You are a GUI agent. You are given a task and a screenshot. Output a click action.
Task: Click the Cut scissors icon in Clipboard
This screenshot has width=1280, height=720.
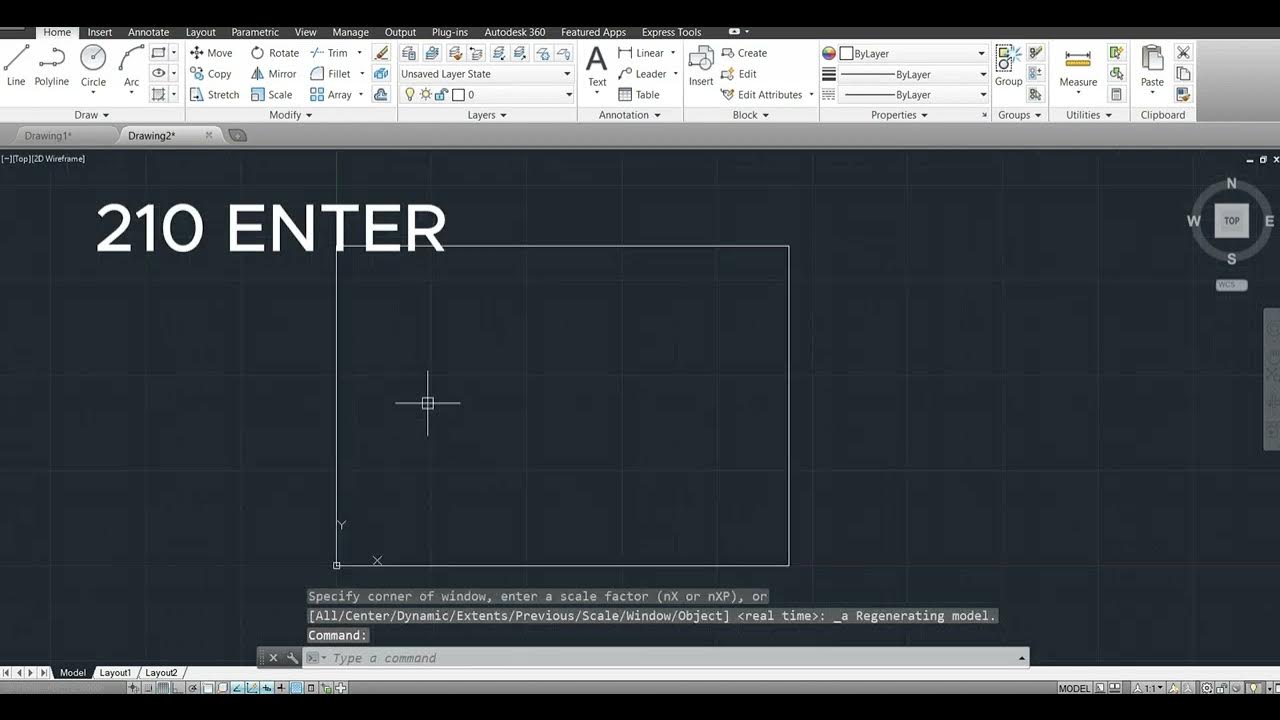pyautogui.click(x=1183, y=53)
